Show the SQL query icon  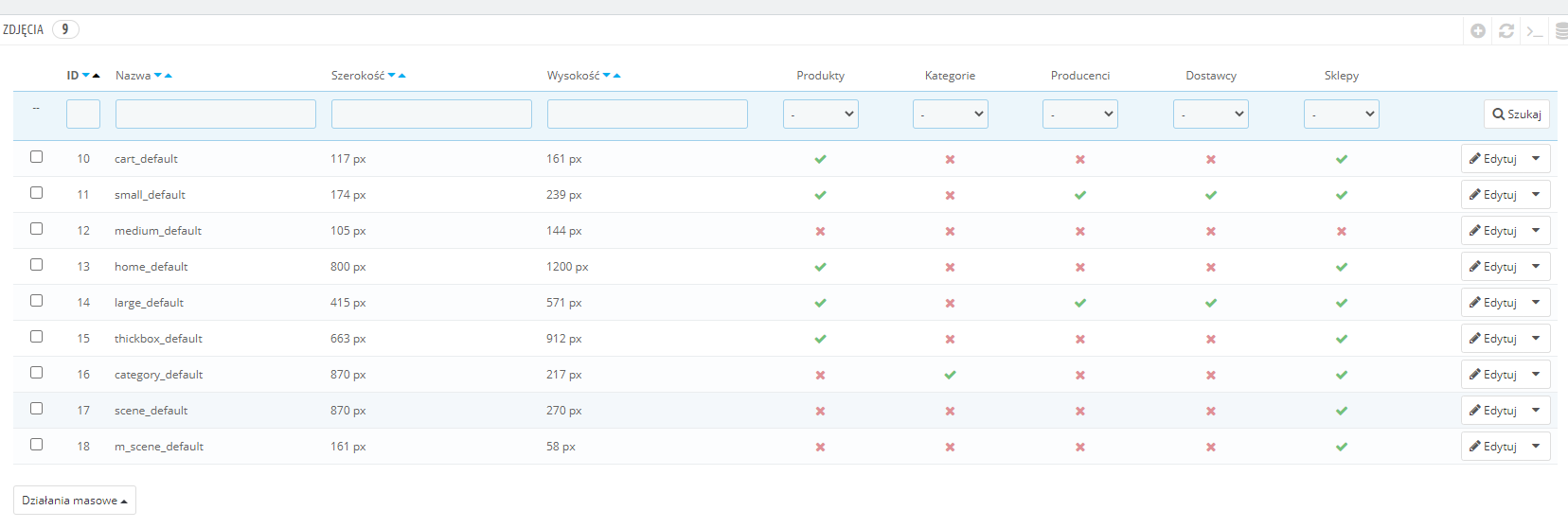(1535, 31)
